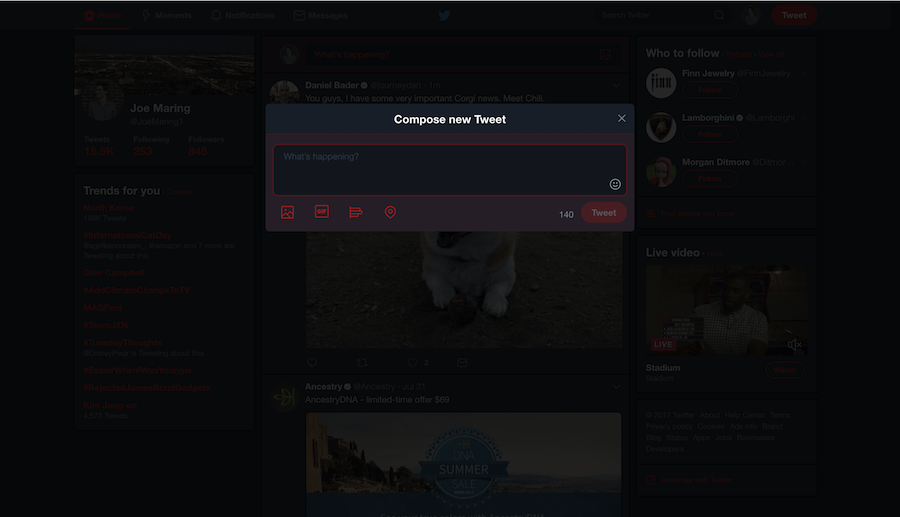
Task: Retweet the Daniel Bader corgi tweet
Action: point(362,363)
